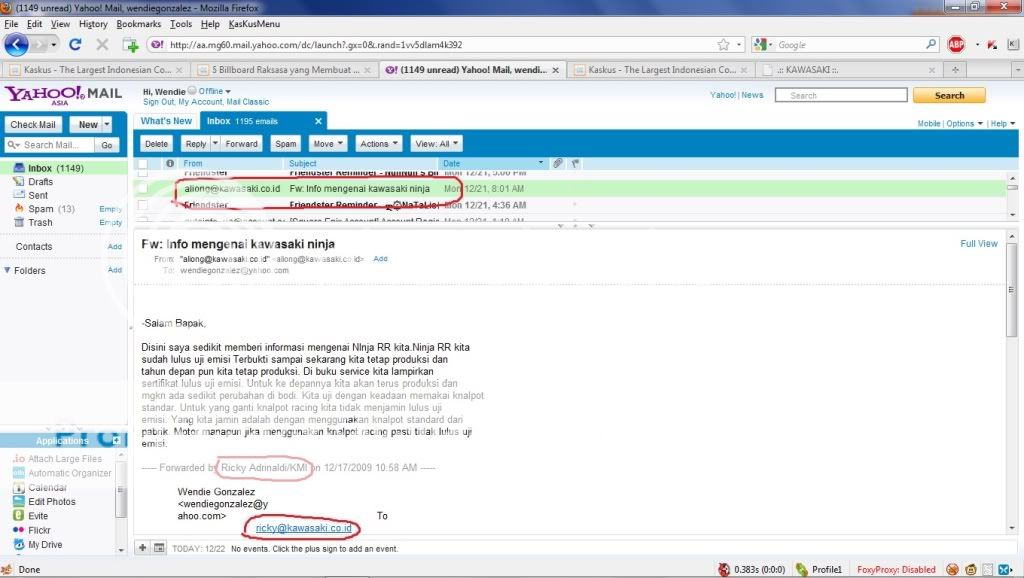Close the Inbox mail tab
This screenshot has width=1024, height=578.
tap(318, 121)
